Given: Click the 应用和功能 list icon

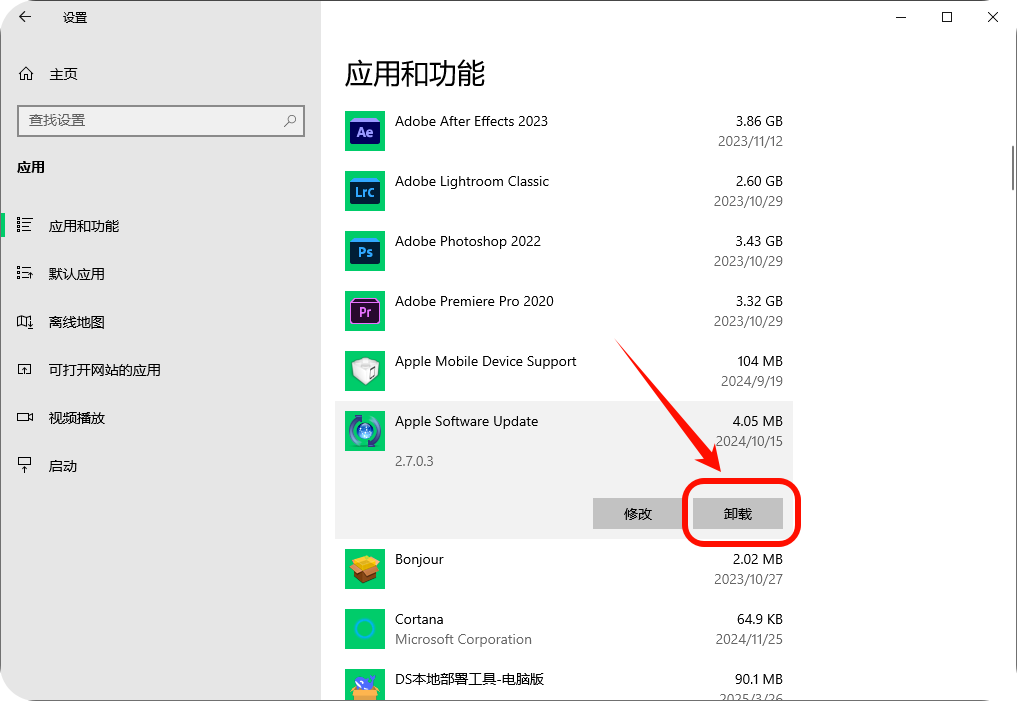Looking at the screenshot, I should coord(25,225).
